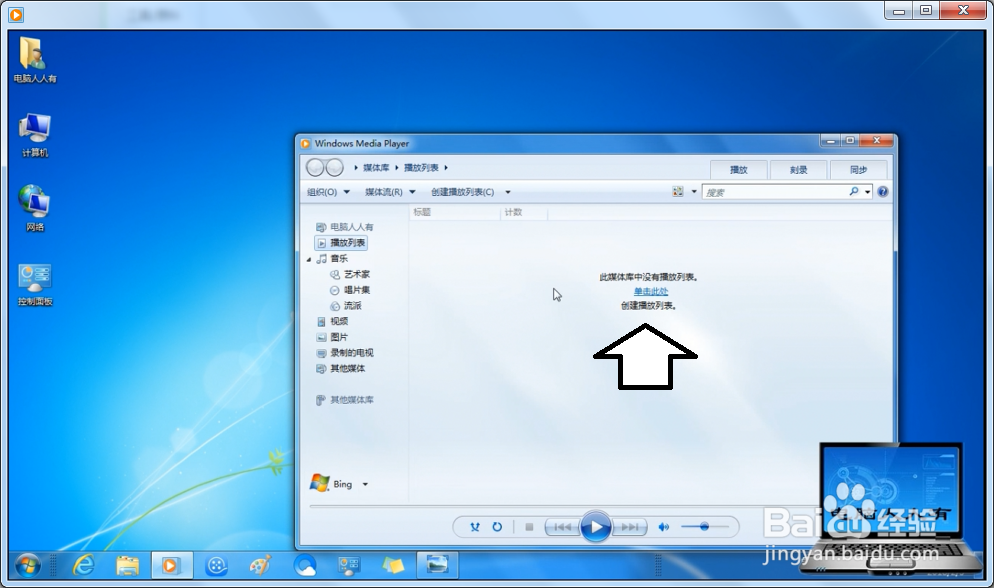Select 音乐 library
Viewport: 994px width, 588px height.
click(333, 259)
